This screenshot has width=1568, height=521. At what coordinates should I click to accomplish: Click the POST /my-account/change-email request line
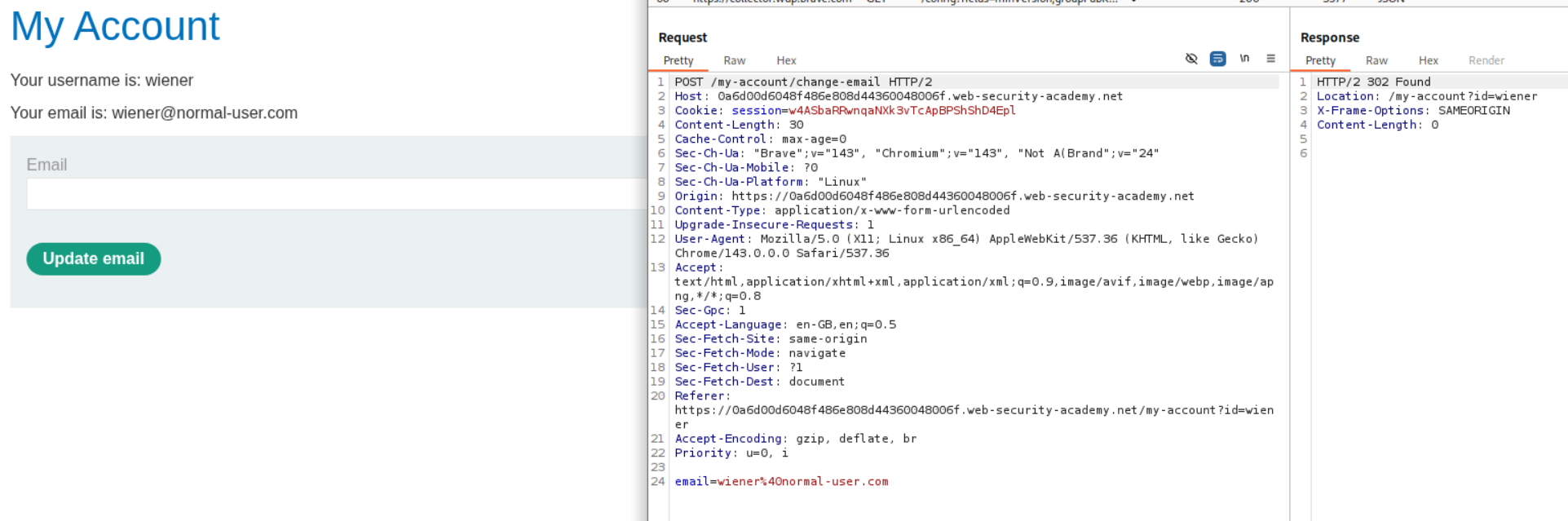pyautogui.click(x=802, y=82)
